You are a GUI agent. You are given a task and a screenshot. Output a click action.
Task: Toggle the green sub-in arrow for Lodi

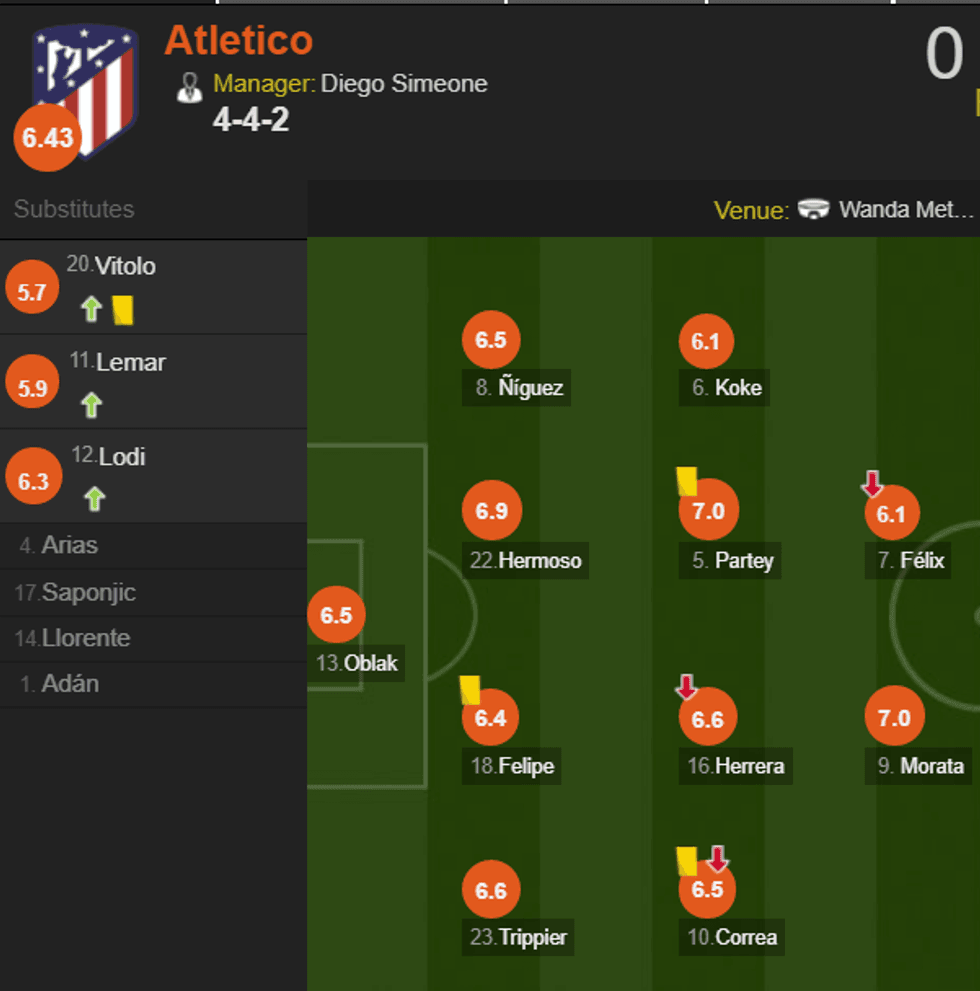click(93, 498)
